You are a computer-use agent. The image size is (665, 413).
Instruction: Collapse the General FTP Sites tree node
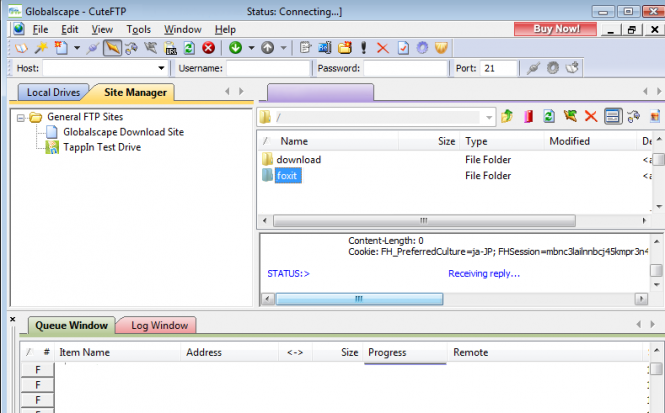tap(20, 118)
